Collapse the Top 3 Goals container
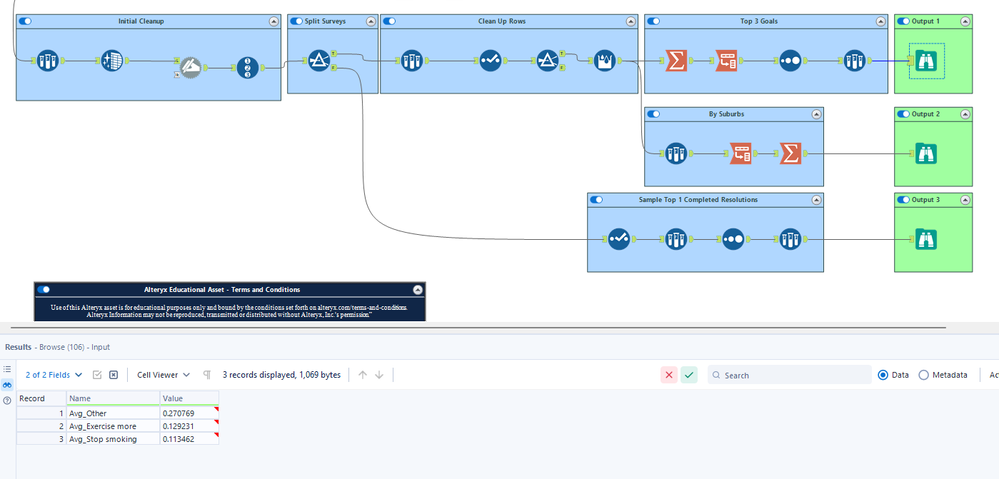 point(880,21)
